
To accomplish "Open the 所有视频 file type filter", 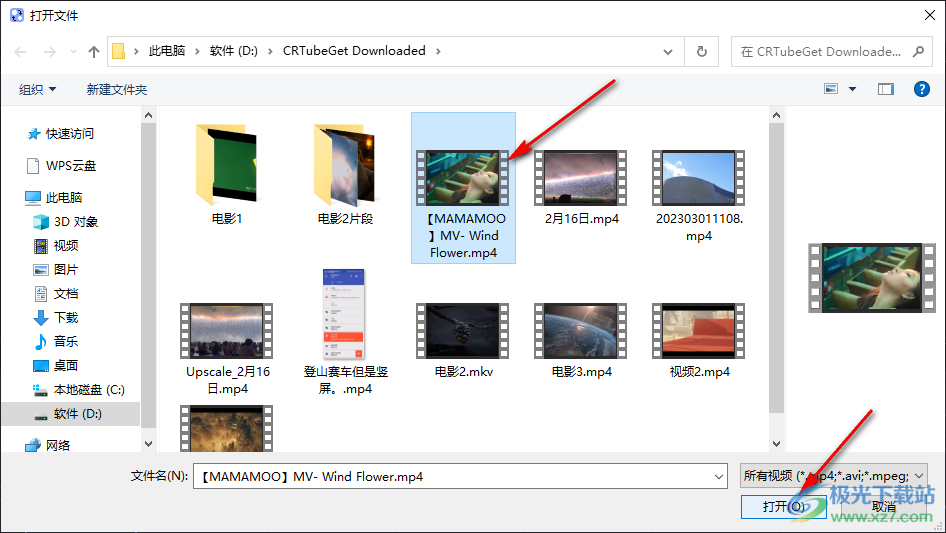I will [x=834, y=476].
